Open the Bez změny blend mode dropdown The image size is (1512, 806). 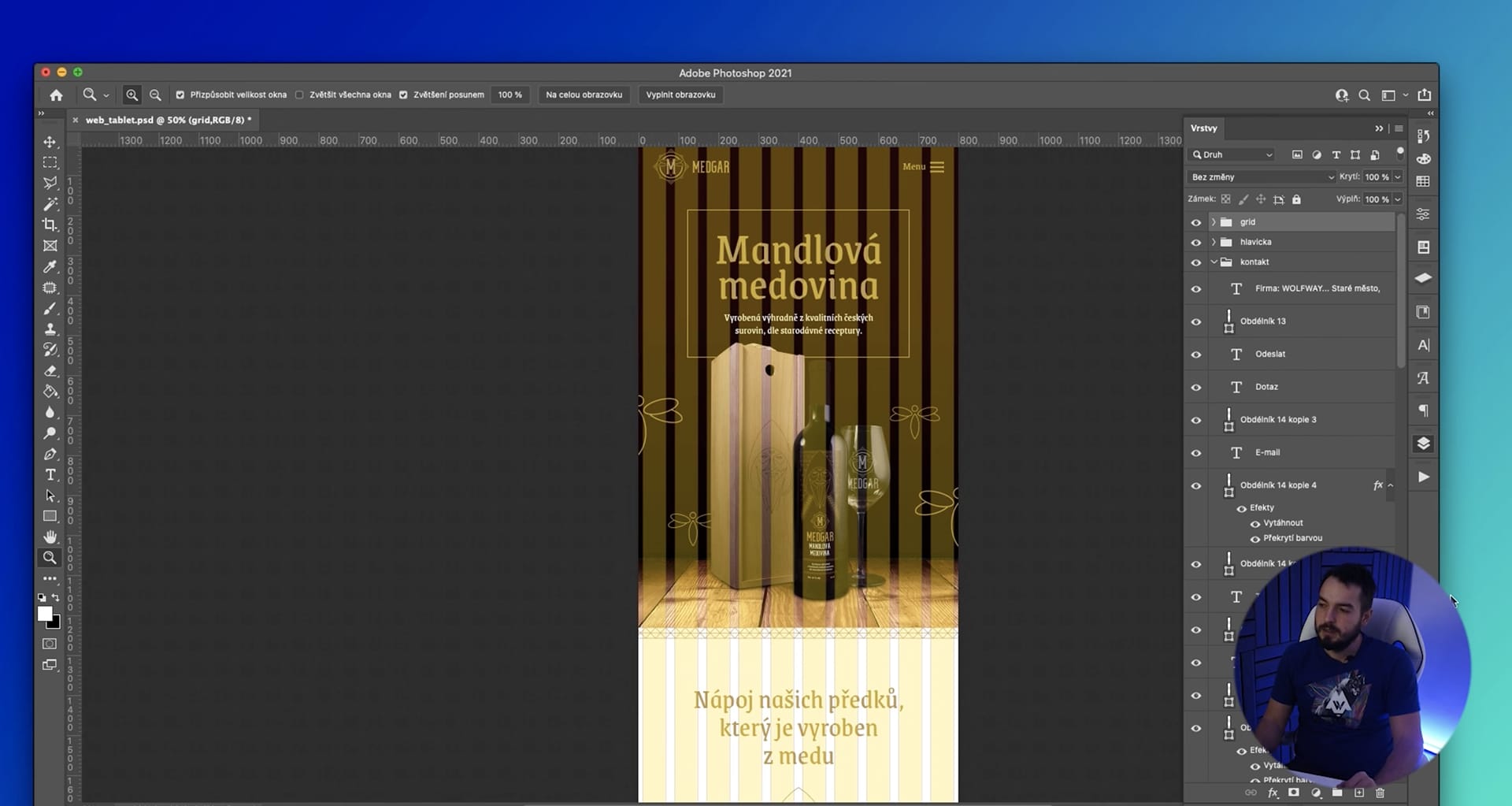pos(1262,177)
